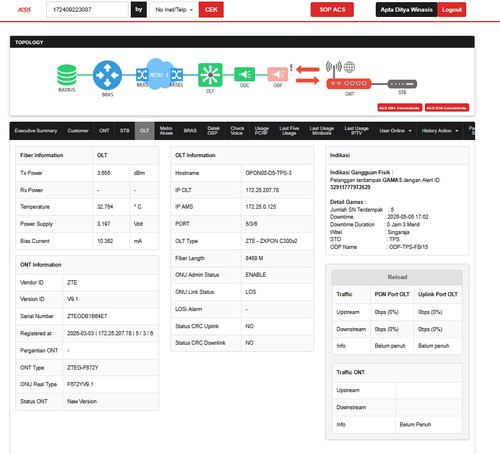The image size is (500, 454).
Task: Click the ACS STB Connectivity button
Action: [447, 108]
